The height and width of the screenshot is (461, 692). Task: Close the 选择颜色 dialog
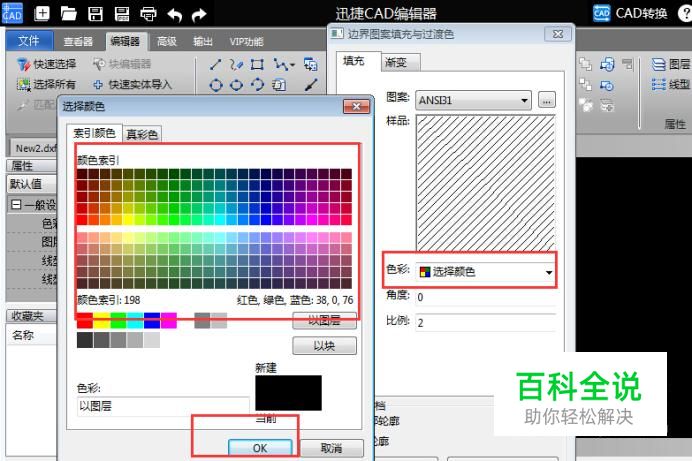356,106
